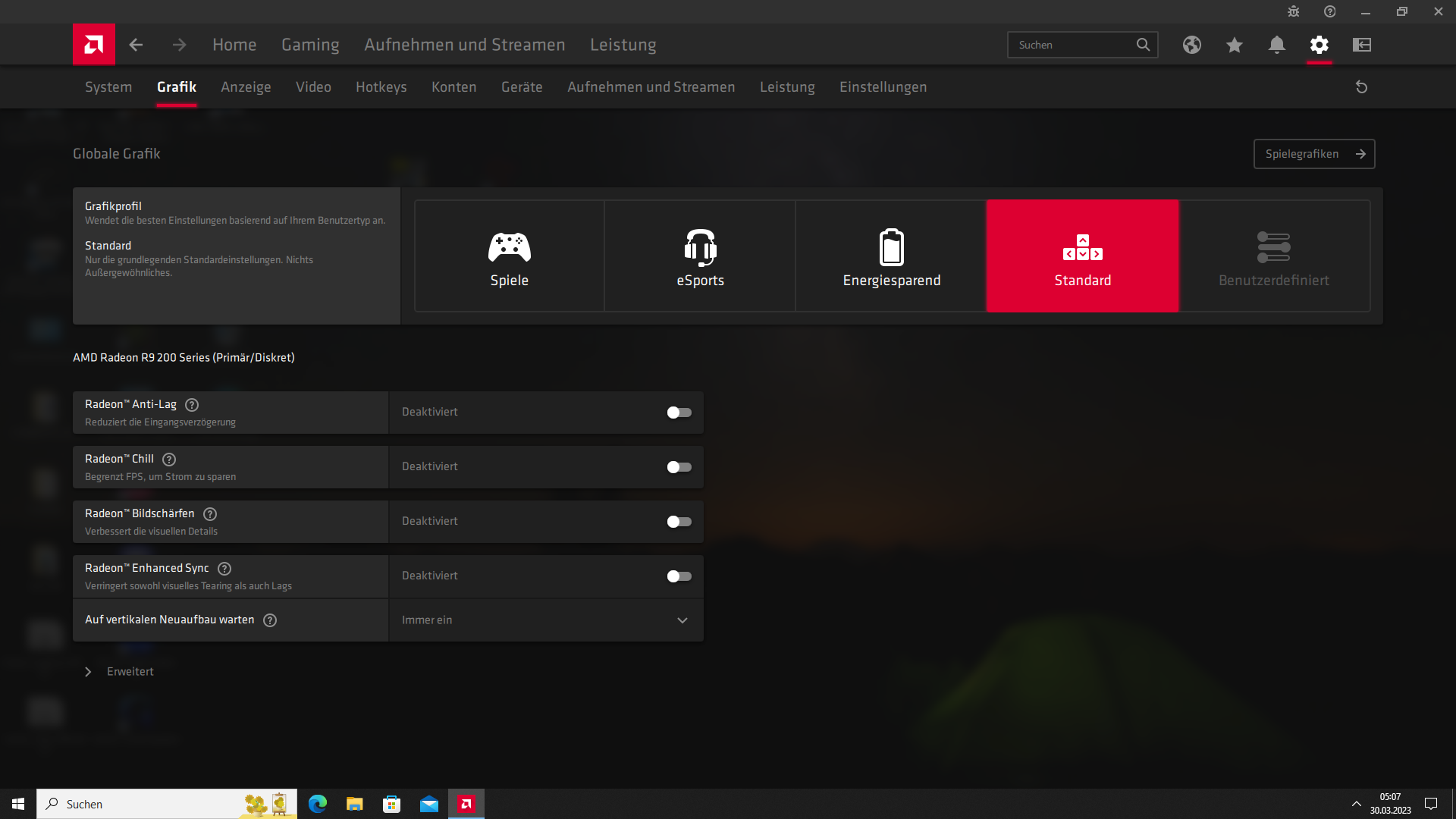
Task: Enable the Radeon Chill toggle
Action: point(679,467)
